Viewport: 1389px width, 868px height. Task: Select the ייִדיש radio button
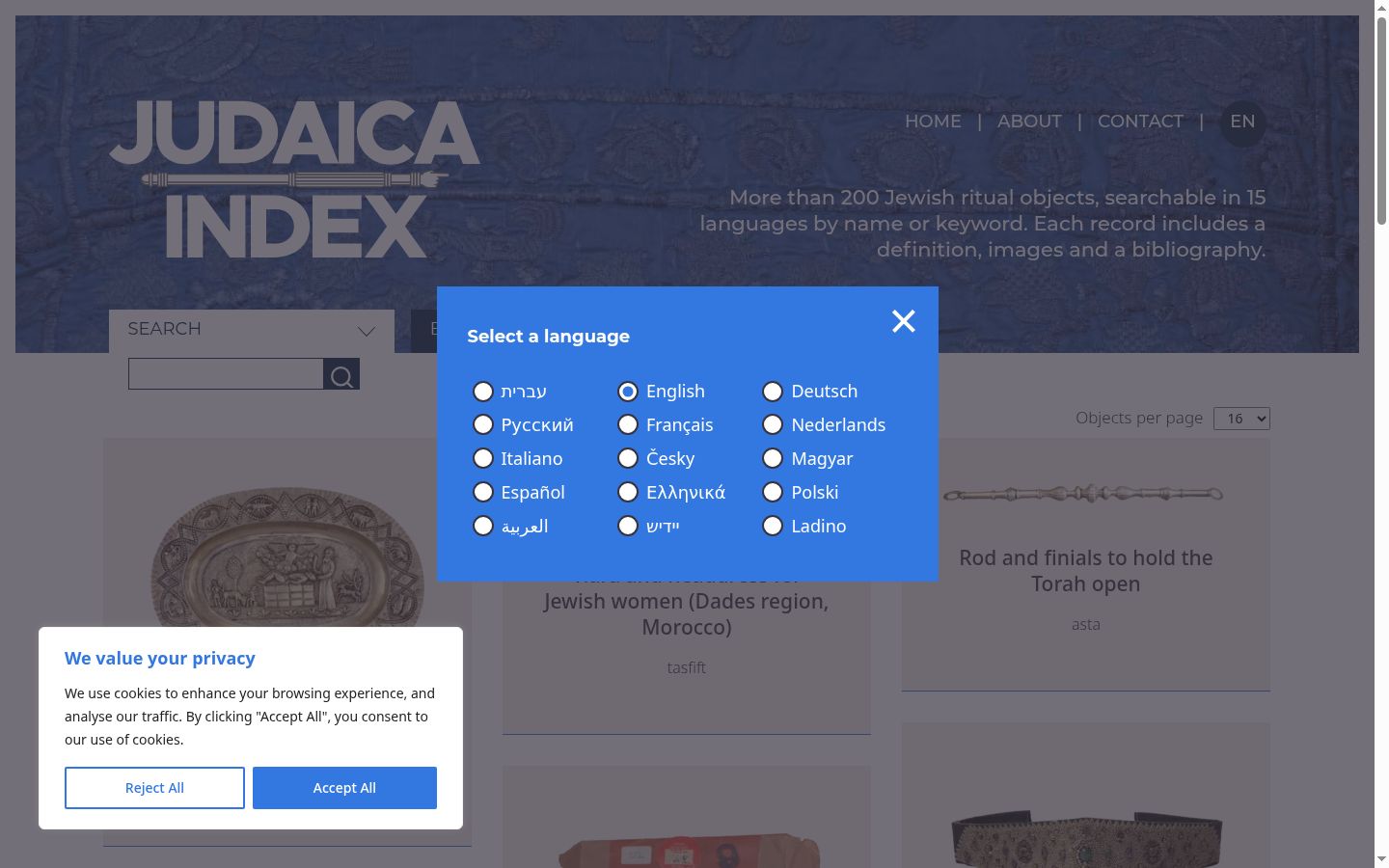point(628,527)
